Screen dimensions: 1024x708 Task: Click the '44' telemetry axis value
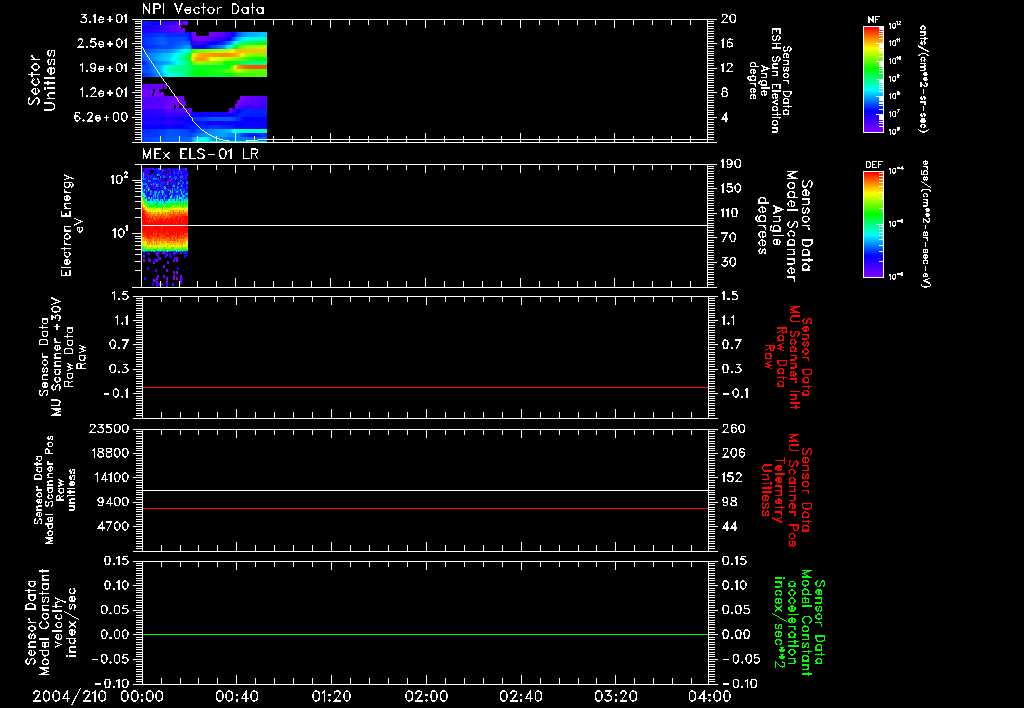tap(729, 526)
